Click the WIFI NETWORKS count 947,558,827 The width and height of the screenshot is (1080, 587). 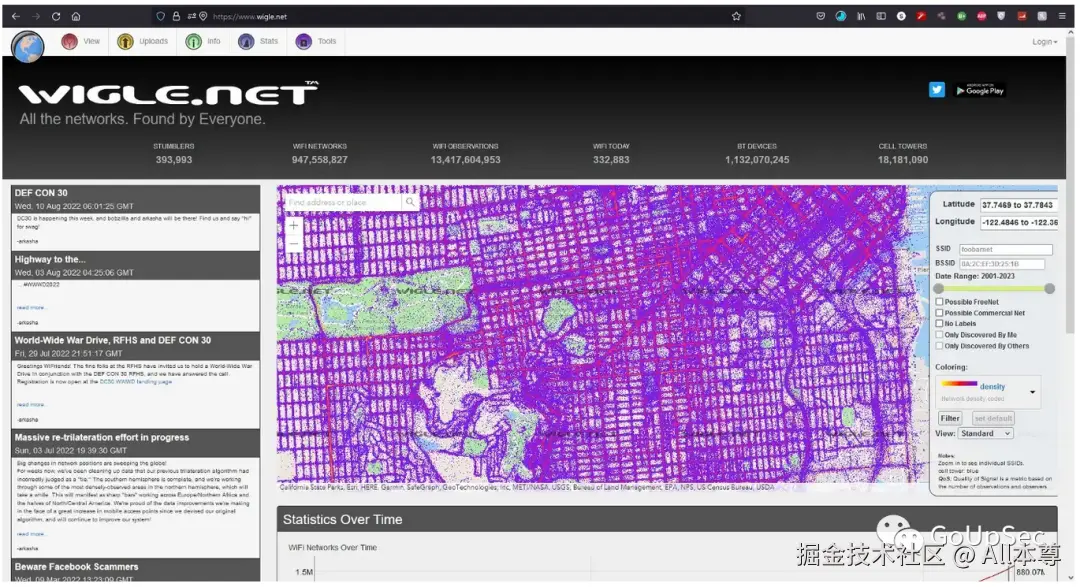pos(320,159)
